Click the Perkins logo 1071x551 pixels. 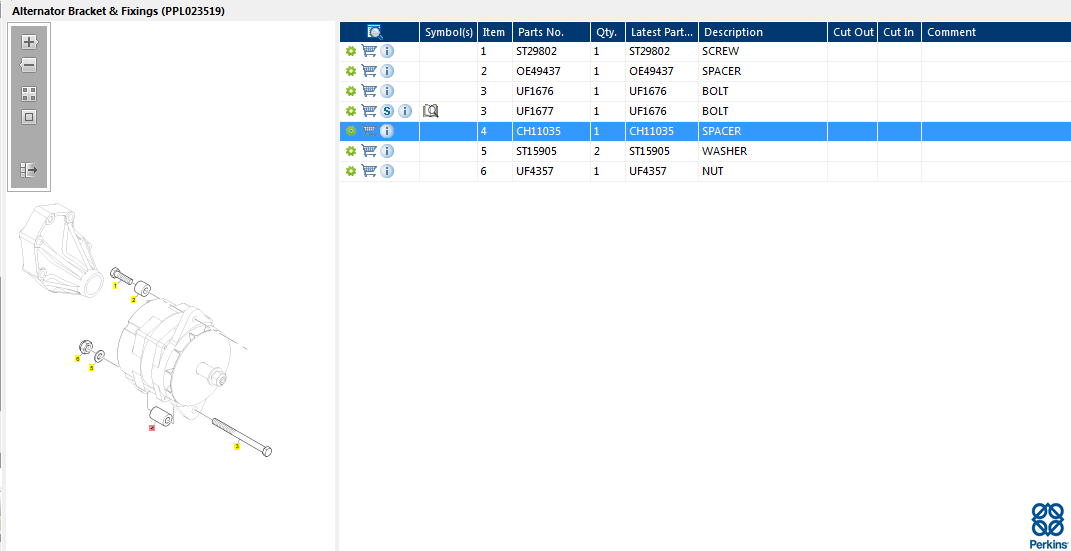coord(1047,526)
